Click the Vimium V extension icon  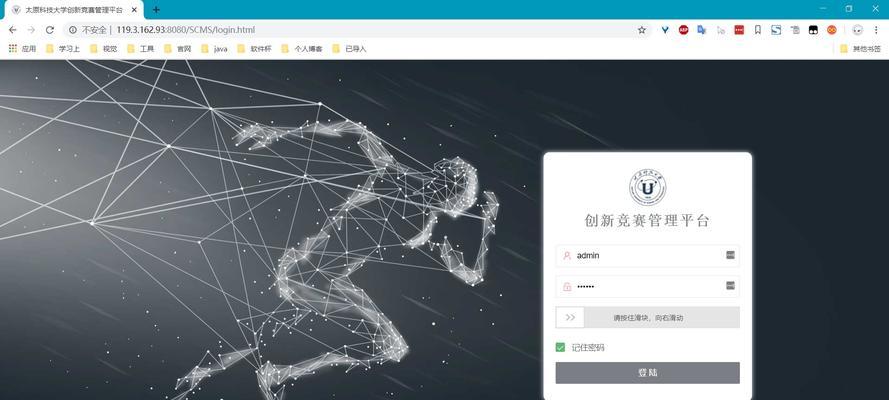coord(665,30)
